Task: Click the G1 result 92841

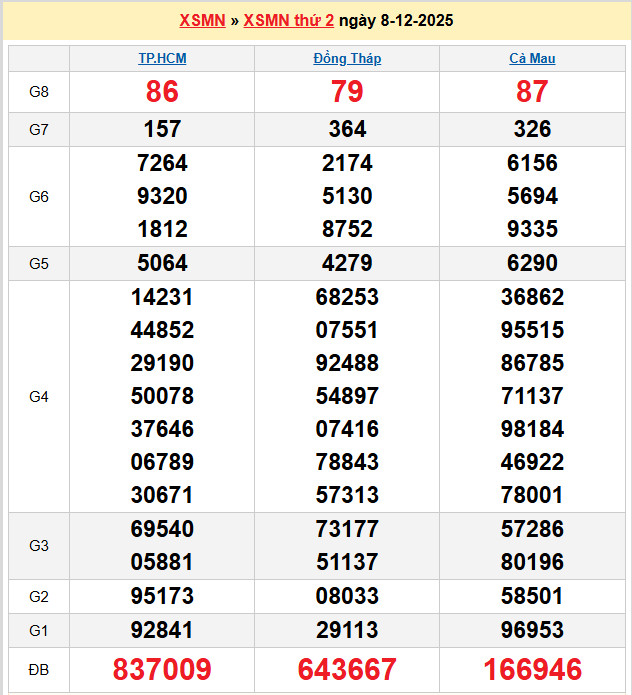Action: 162,630
